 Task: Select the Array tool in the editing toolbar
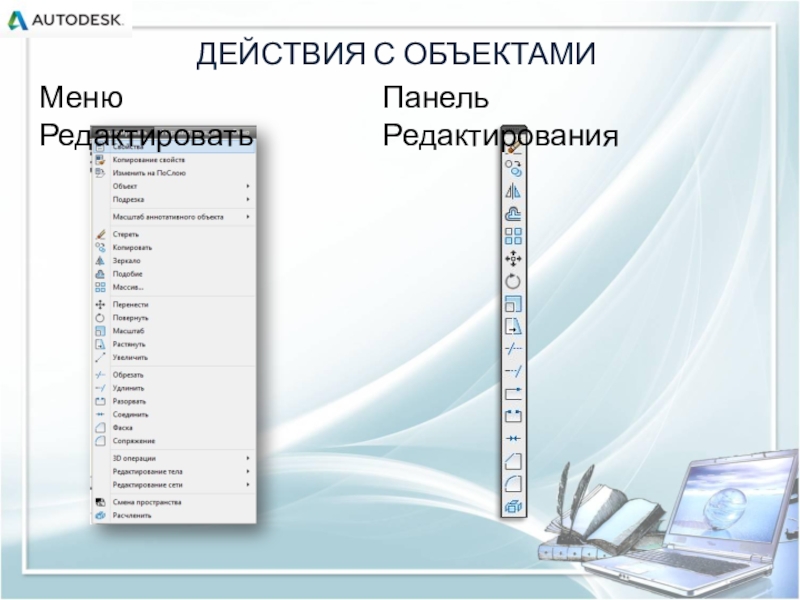point(513,236)
